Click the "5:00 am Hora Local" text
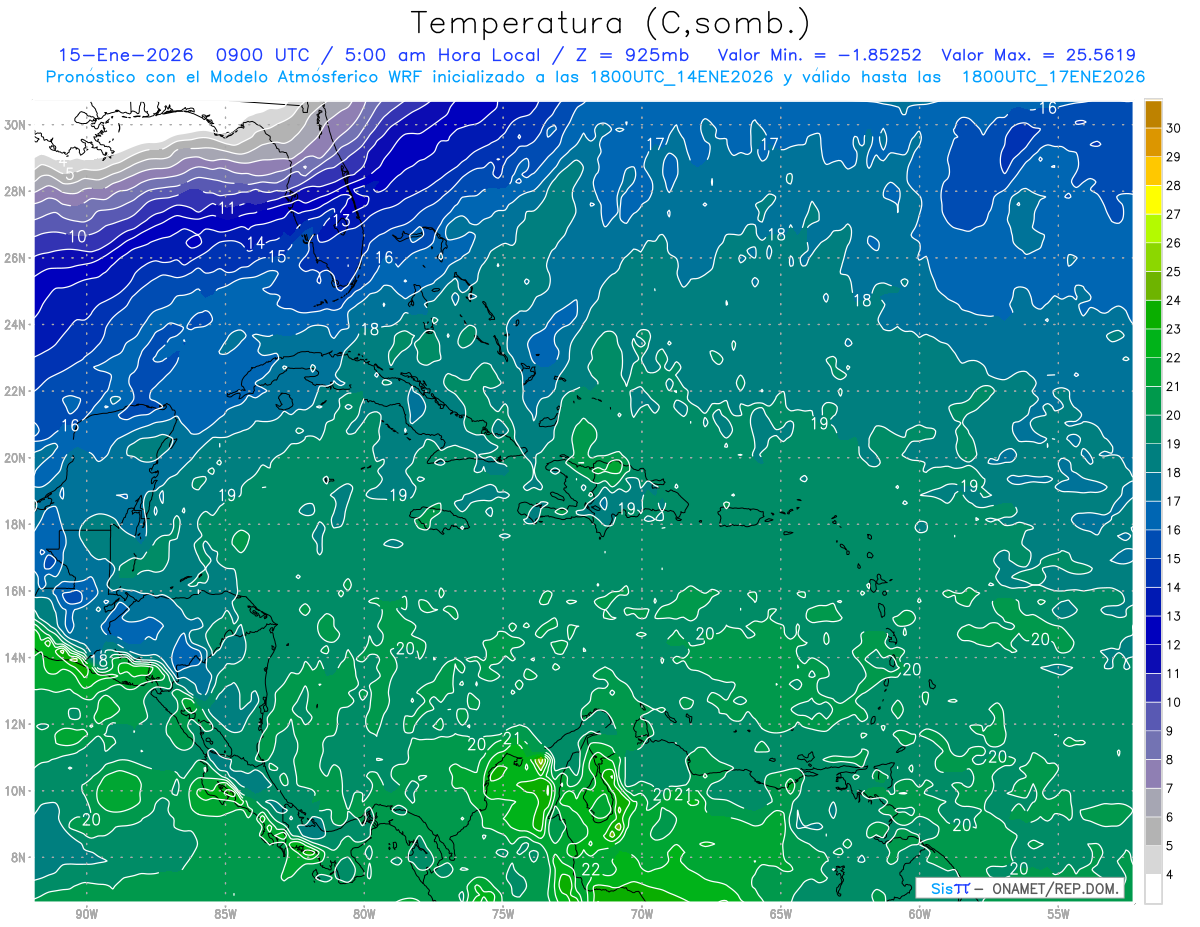Viewport: 1200px width, 927px height. (x=439, y=55)
